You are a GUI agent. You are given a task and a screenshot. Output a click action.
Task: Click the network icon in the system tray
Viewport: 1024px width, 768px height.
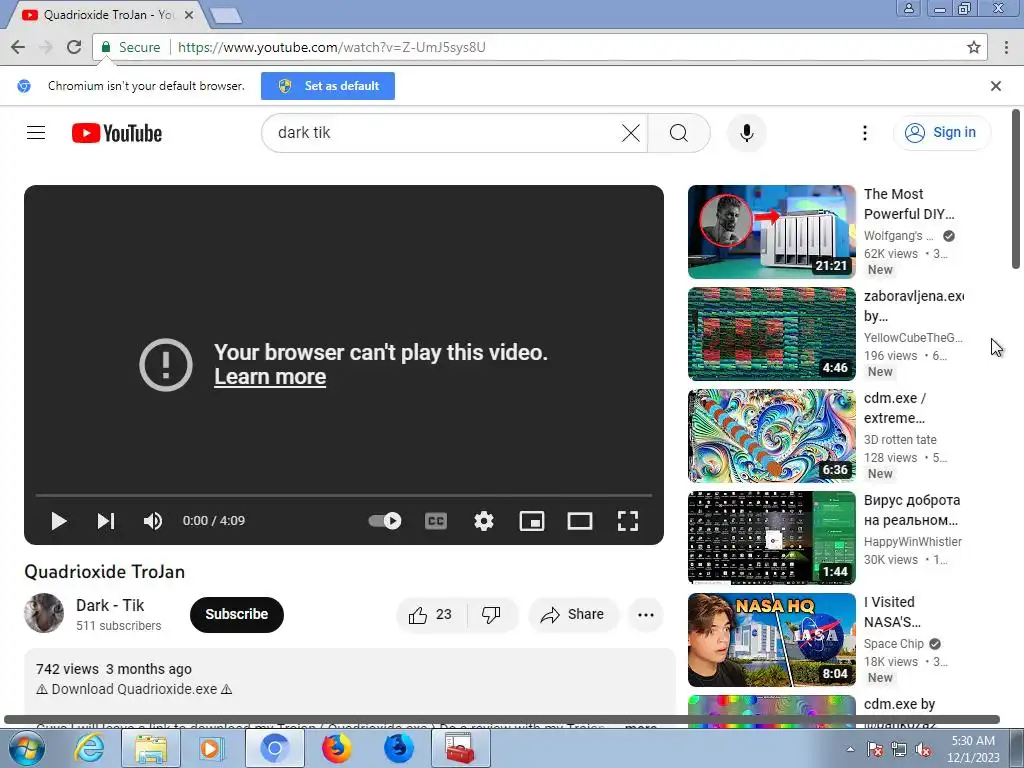[x=899, y=750]
